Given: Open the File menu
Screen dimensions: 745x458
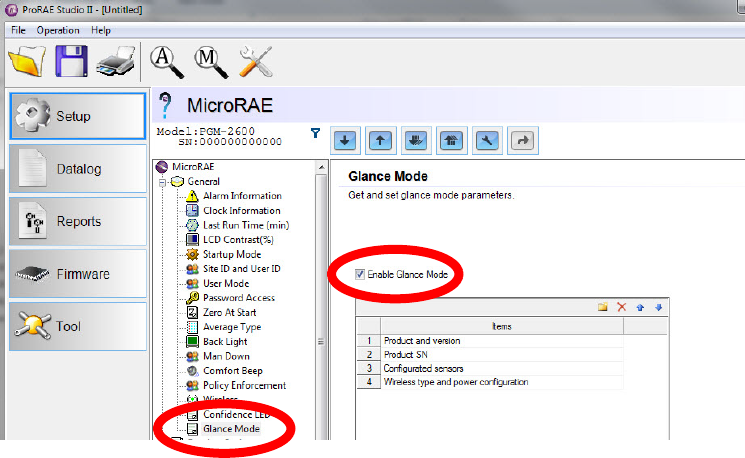Looking at the screenshot, I should [x=18, y=30].
